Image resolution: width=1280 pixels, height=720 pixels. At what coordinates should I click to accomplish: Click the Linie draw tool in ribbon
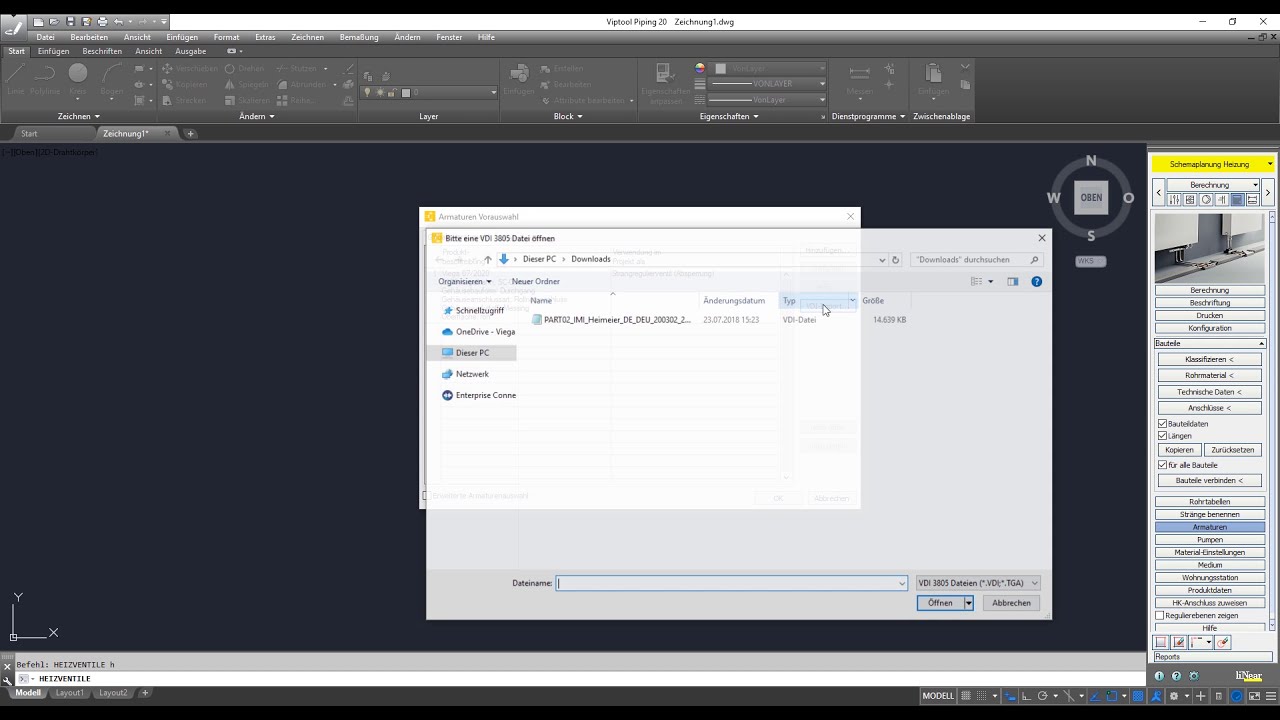15,79
